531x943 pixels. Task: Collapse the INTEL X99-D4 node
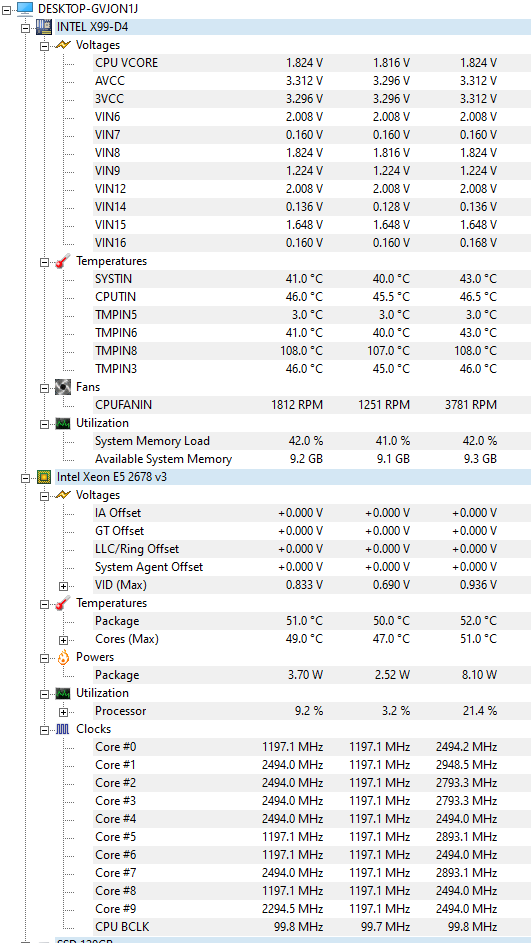click(25, 27)
